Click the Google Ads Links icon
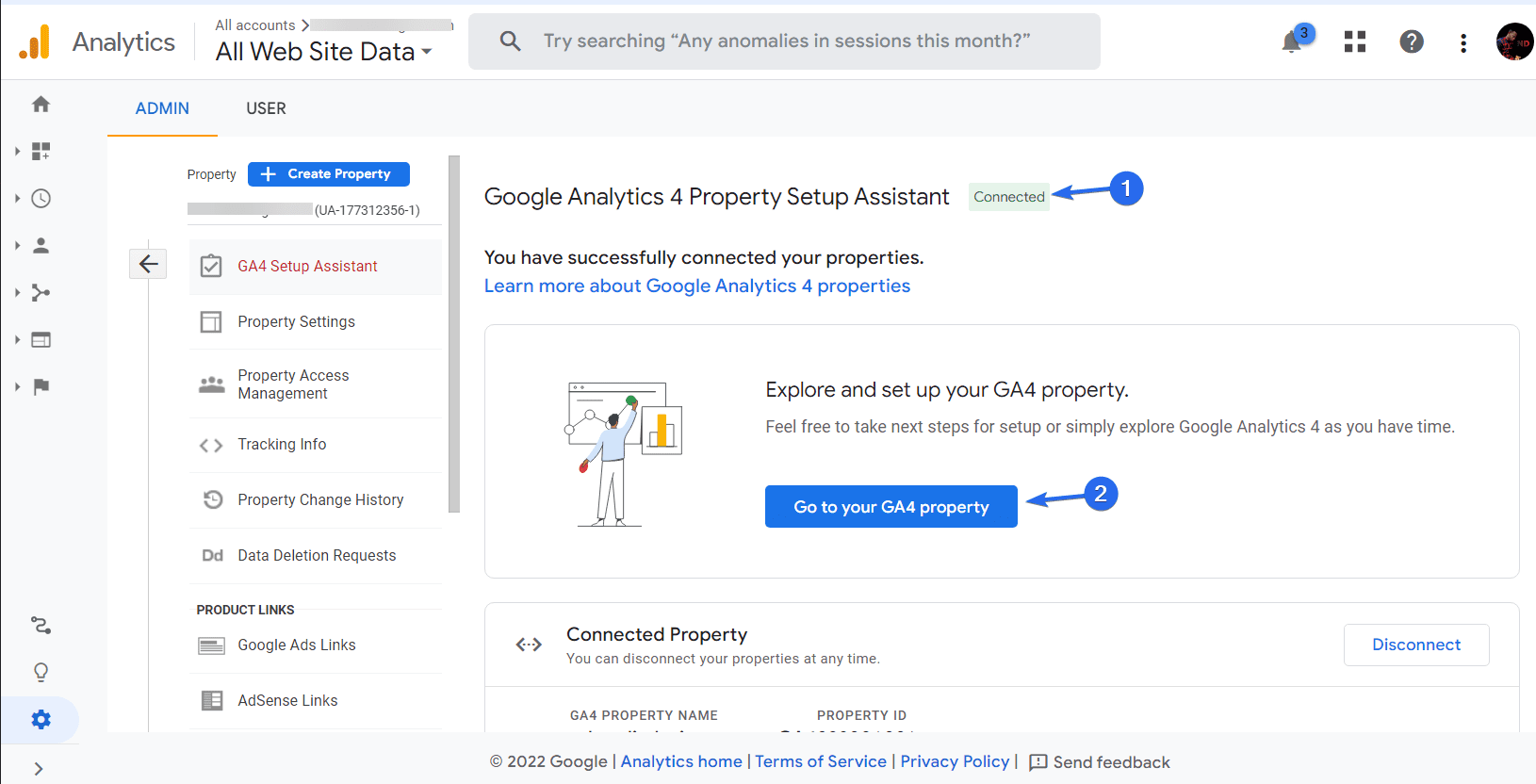The image size is (1536, 784). (x=211, y=645)
